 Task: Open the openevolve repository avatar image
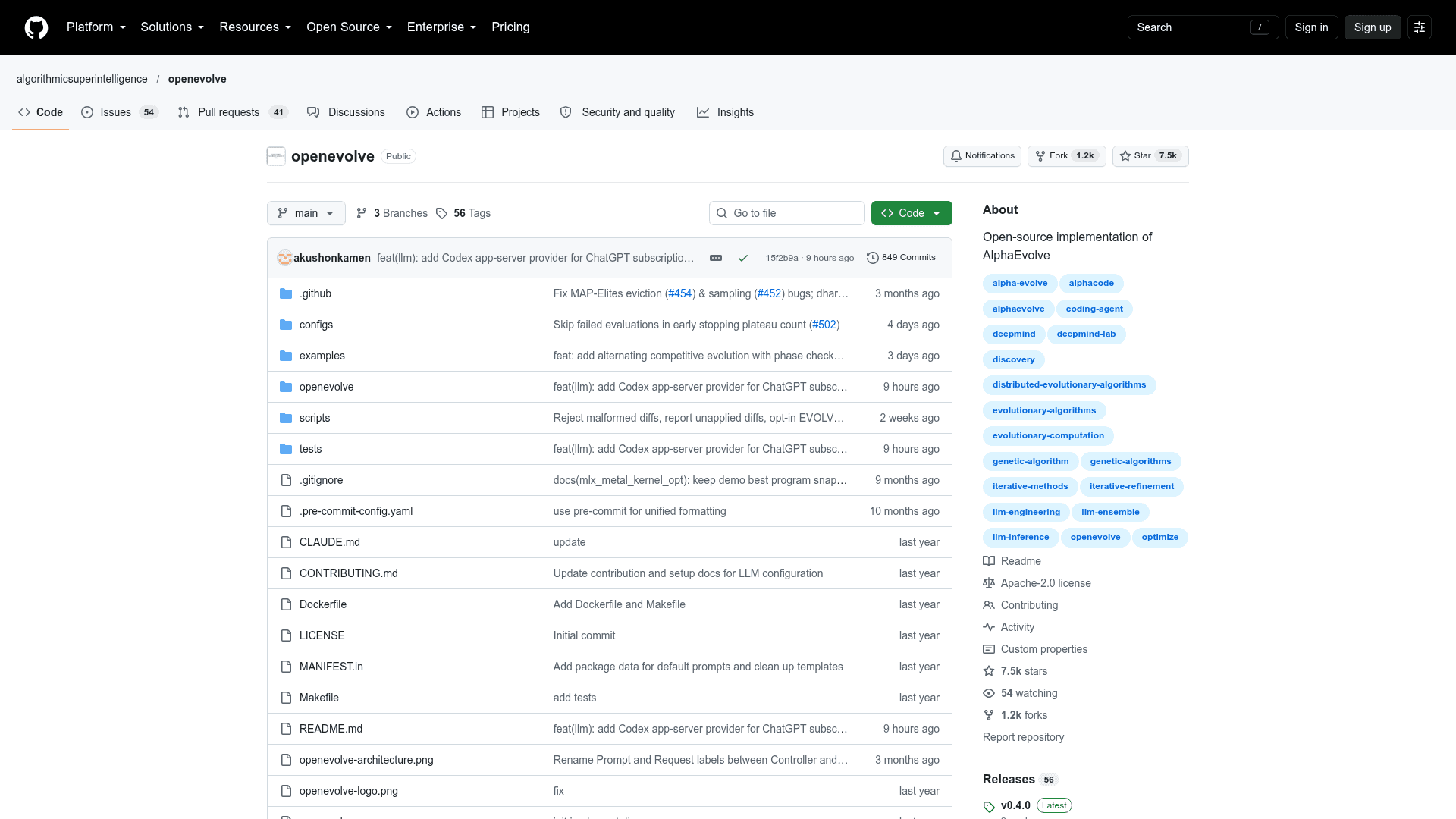coord(276,156)
